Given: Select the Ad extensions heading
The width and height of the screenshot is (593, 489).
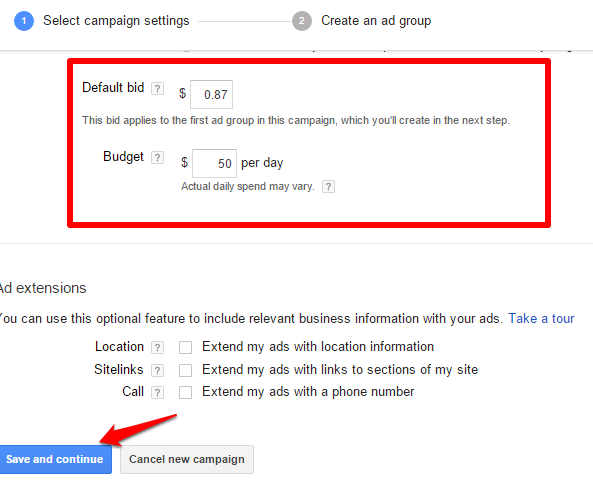Looking at the screenshot, I should (x=43, y=288).
